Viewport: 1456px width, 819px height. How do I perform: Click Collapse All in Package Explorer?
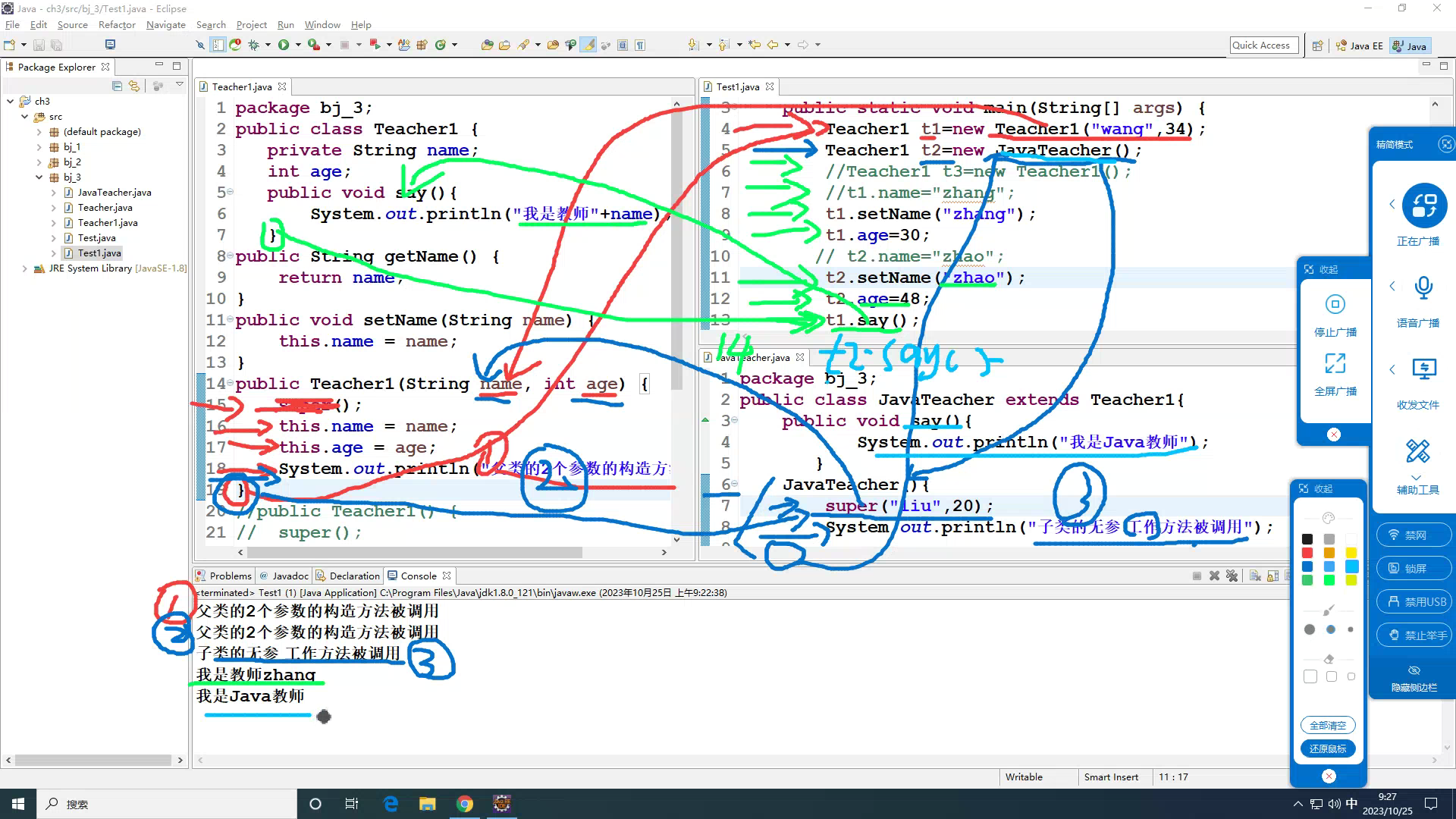tap(117, 86)
